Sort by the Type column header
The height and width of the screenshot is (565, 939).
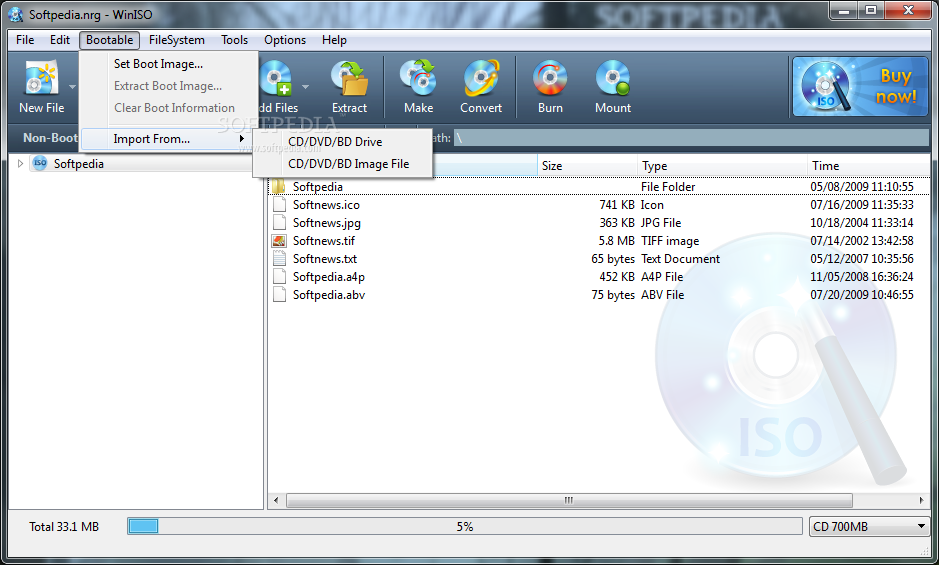tap(722, 166)
